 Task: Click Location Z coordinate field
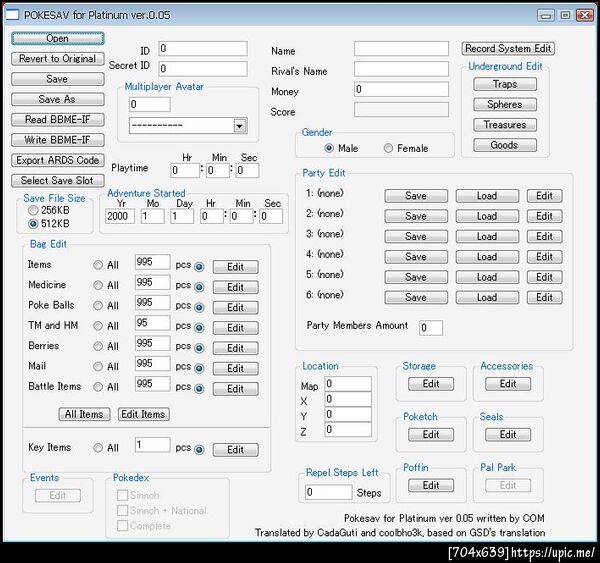point(348,429)
